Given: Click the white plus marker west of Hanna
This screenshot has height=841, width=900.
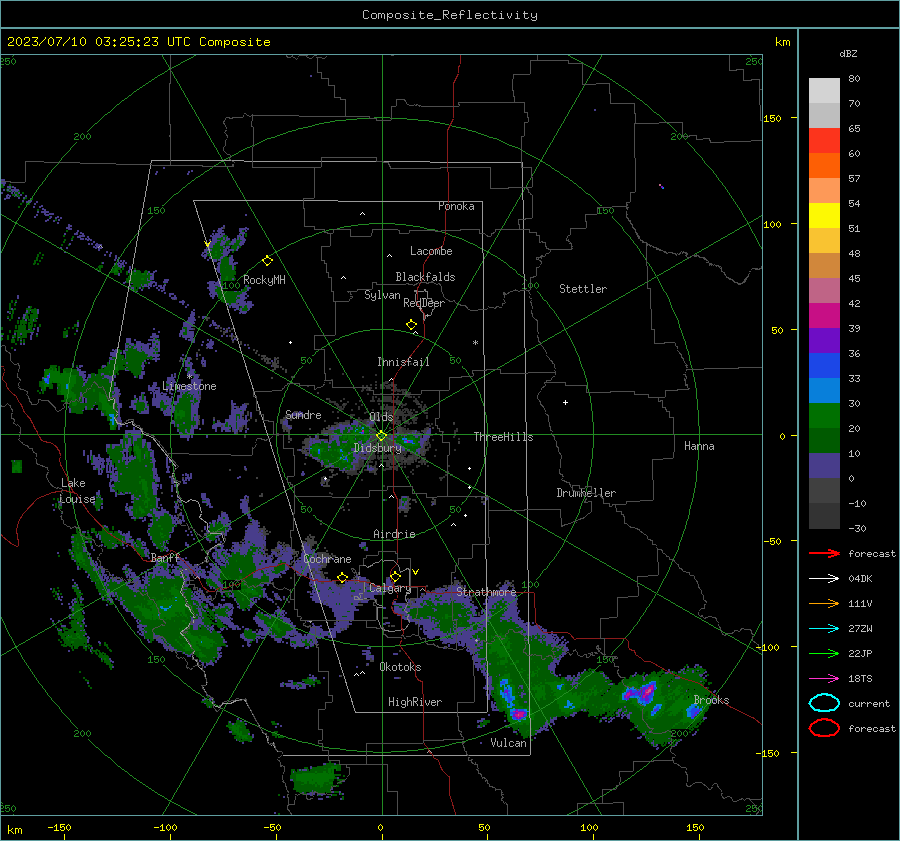Looking at the screenshot, I should 565,402.
